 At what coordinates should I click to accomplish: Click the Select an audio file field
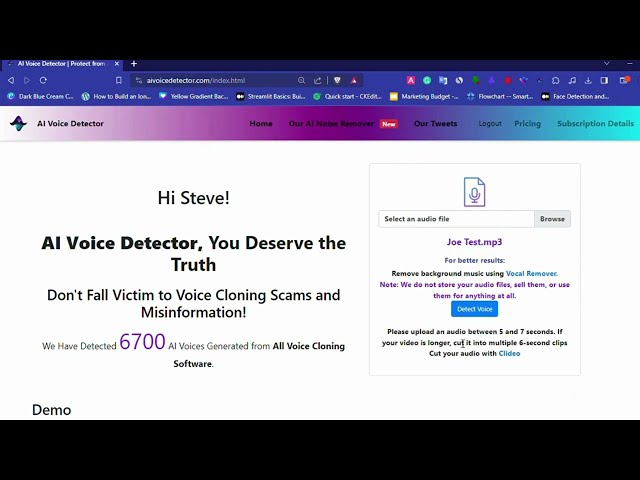point(456,219)
